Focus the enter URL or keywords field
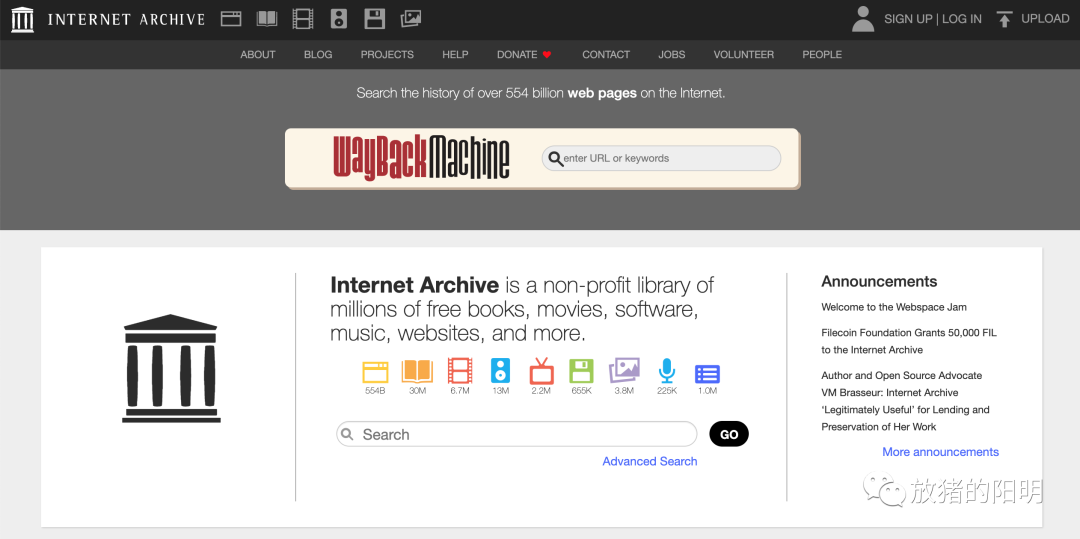 (661, 158)
